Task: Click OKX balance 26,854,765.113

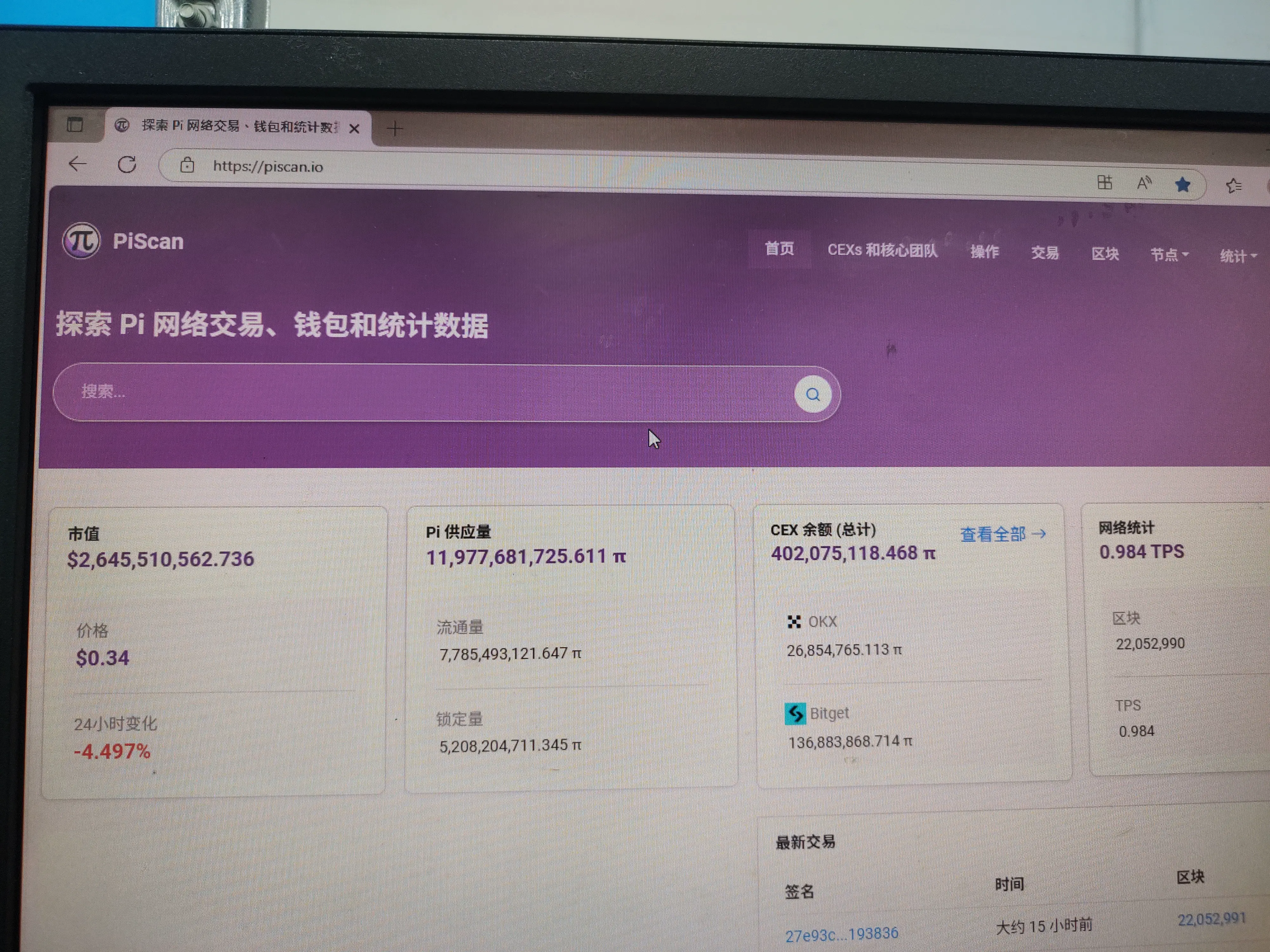Action: click(844, 650)
